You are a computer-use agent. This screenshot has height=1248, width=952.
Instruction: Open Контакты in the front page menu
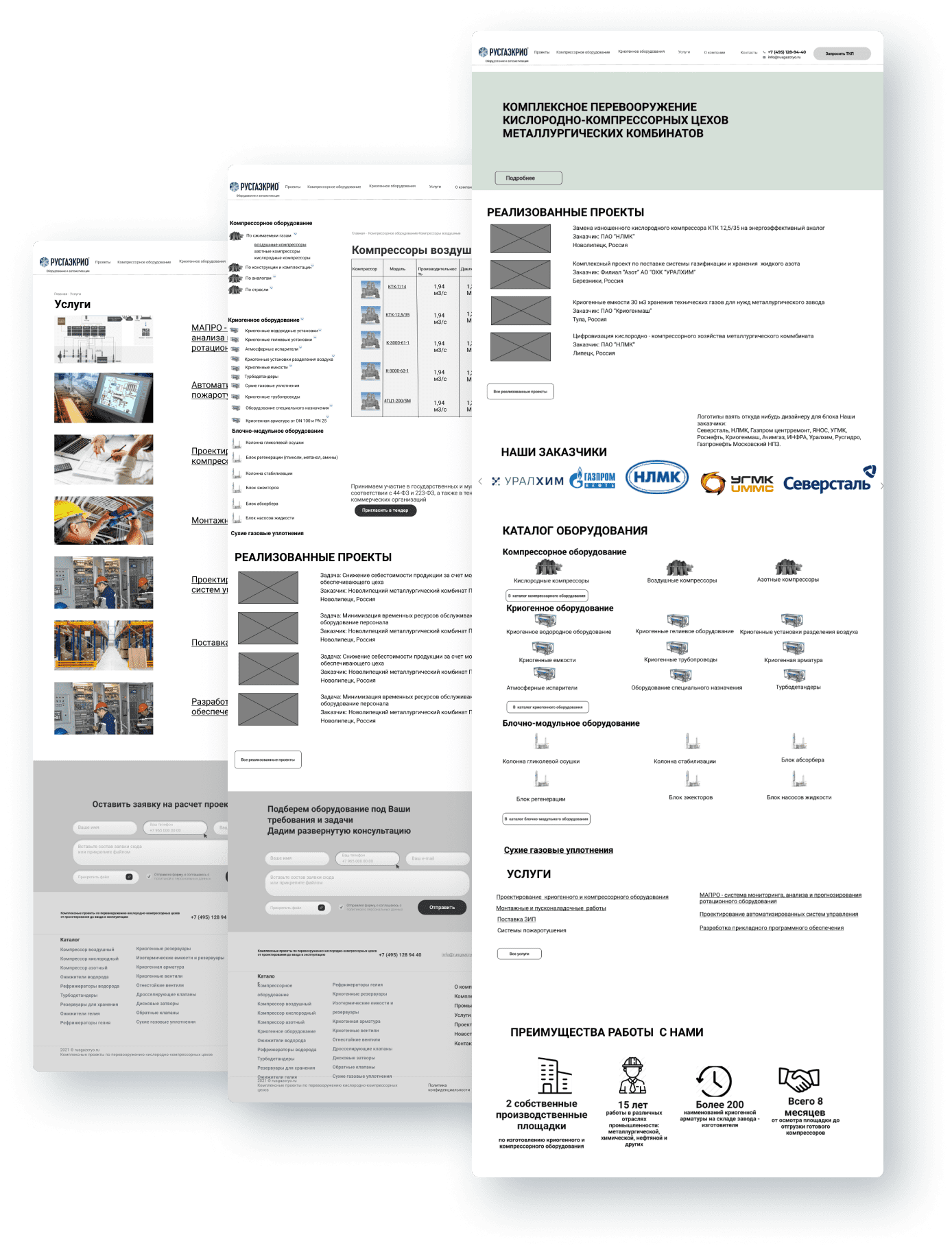(749, 52)
